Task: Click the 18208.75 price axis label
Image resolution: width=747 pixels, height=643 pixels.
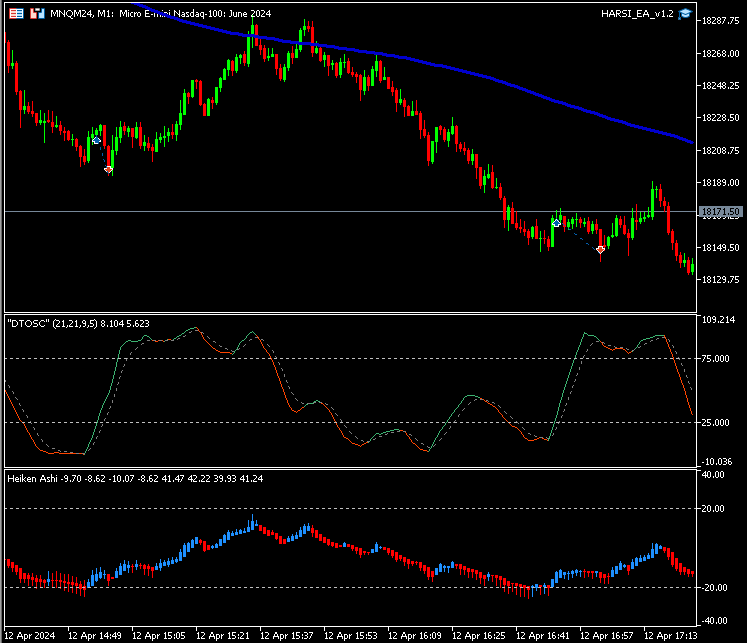Action: (x=721, y=151)
